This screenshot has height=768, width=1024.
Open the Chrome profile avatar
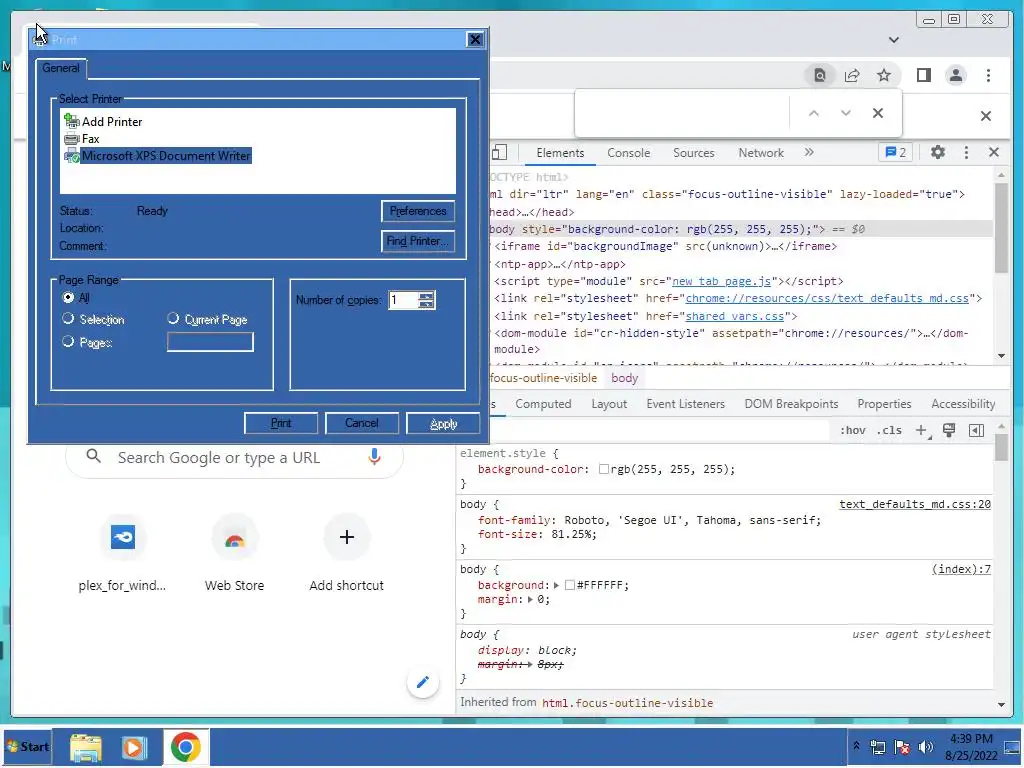[x=955, y=75]
